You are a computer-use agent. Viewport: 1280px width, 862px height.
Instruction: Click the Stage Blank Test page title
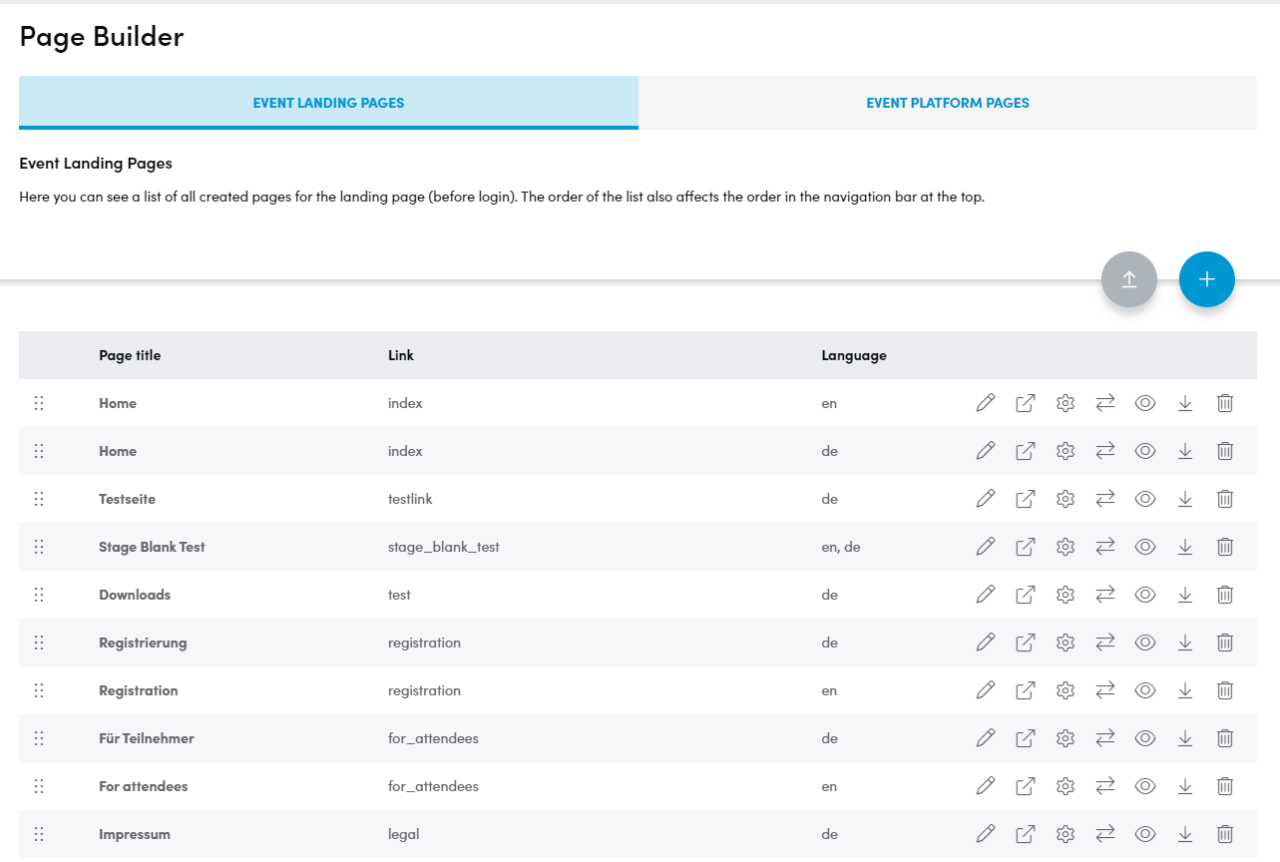pyautogui.click(x=152, y=547)
